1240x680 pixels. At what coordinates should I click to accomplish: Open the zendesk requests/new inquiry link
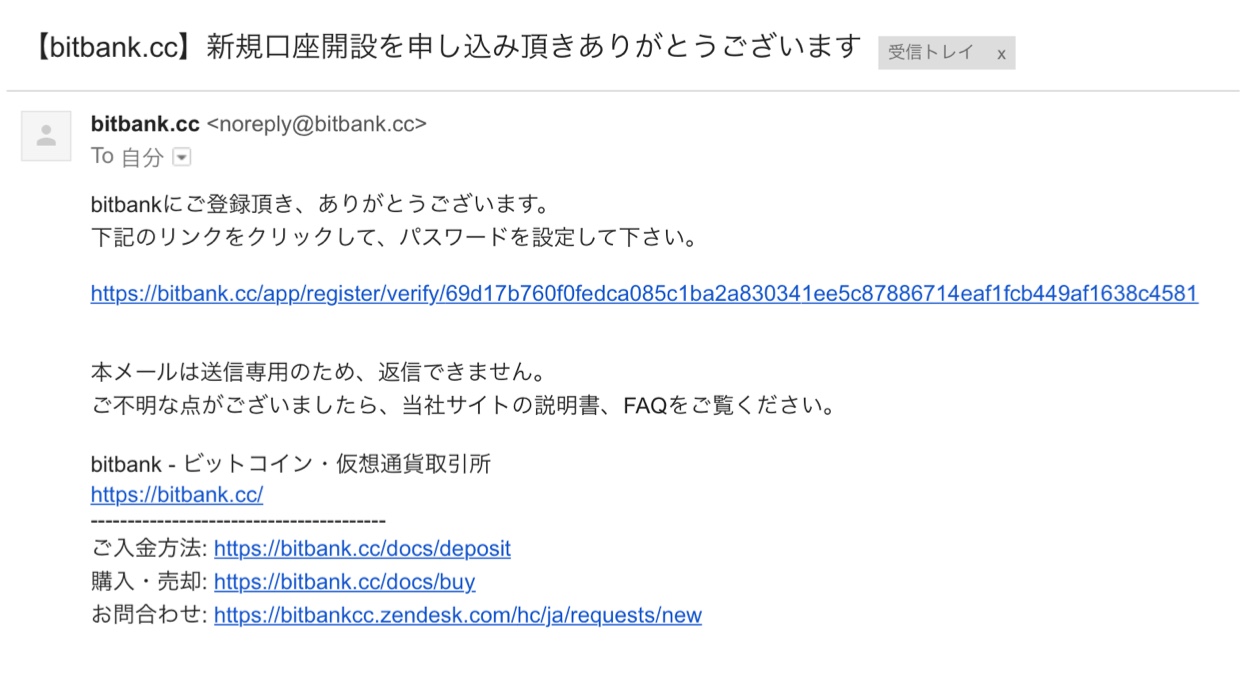(x=458, y=615)
